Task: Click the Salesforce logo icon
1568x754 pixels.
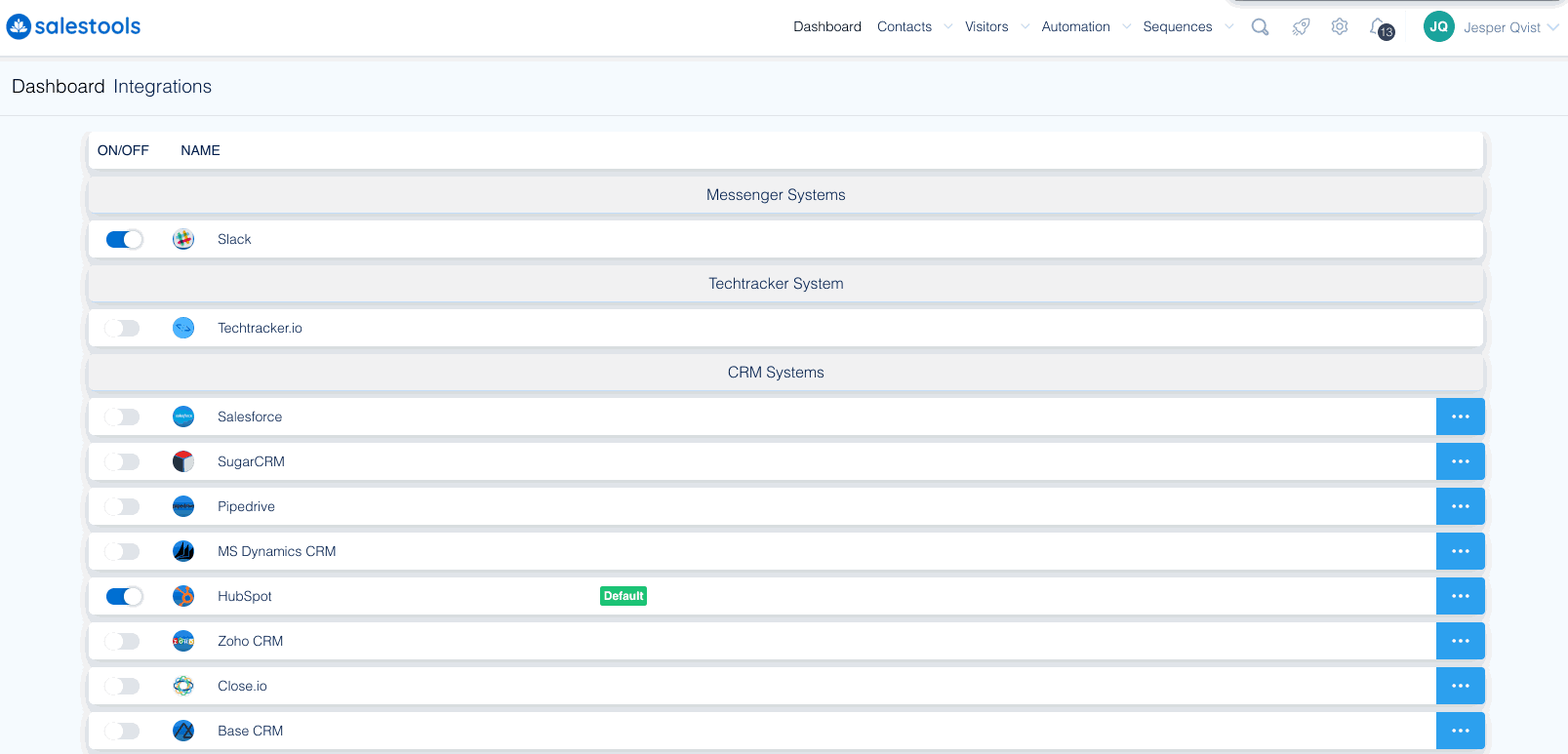Action: coord(183,417)
